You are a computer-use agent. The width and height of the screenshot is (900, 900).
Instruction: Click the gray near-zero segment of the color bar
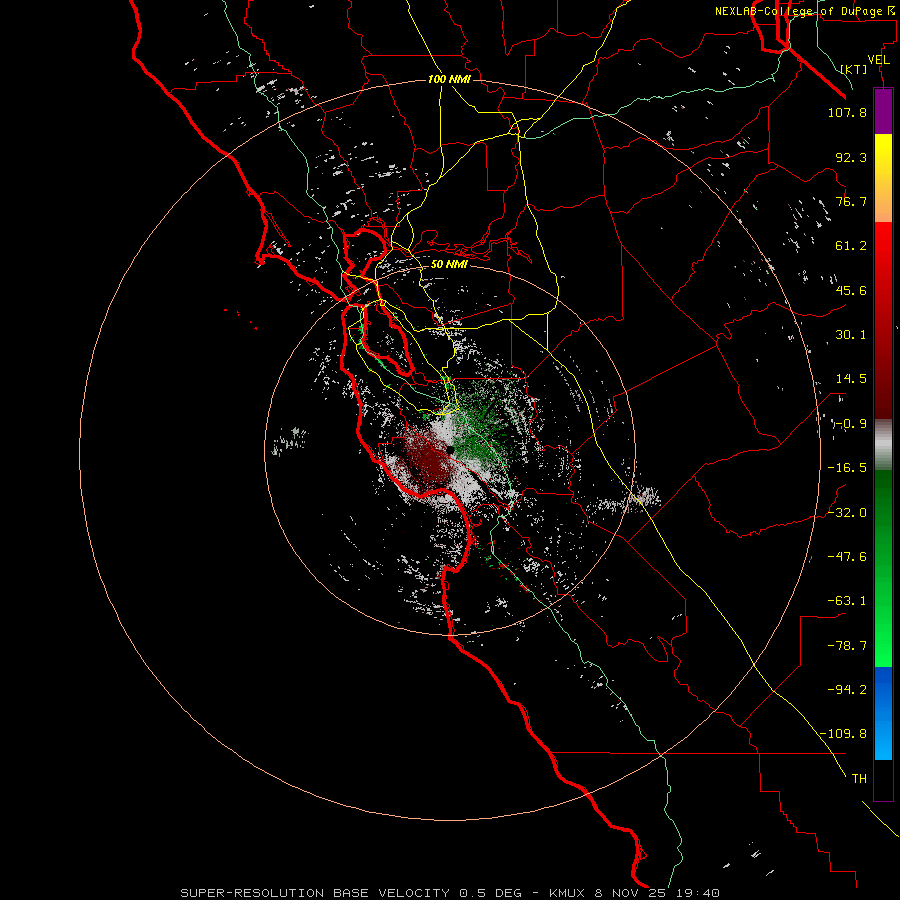883,445
